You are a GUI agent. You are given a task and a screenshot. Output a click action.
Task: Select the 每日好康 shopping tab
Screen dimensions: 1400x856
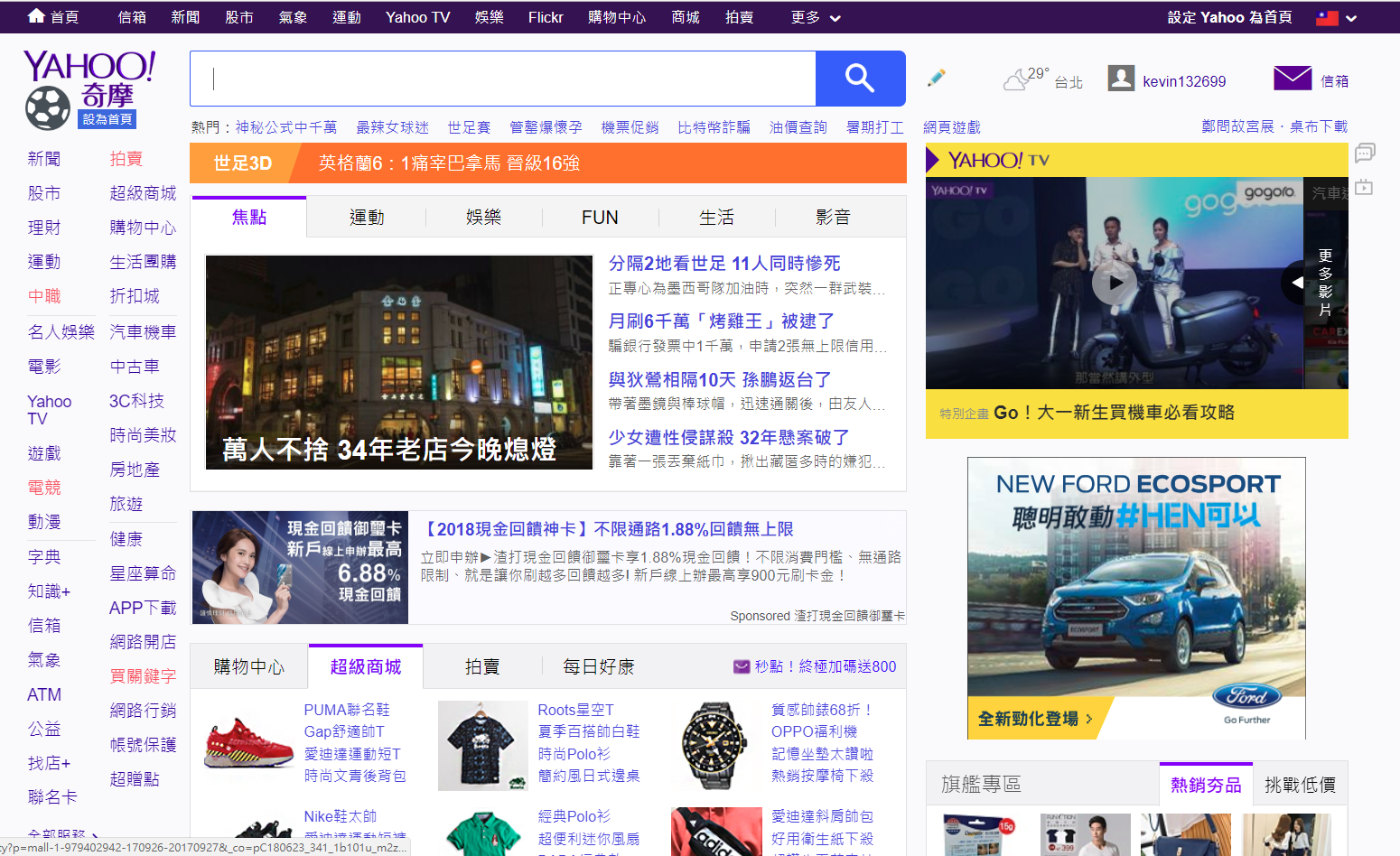(x=599, y=666)
